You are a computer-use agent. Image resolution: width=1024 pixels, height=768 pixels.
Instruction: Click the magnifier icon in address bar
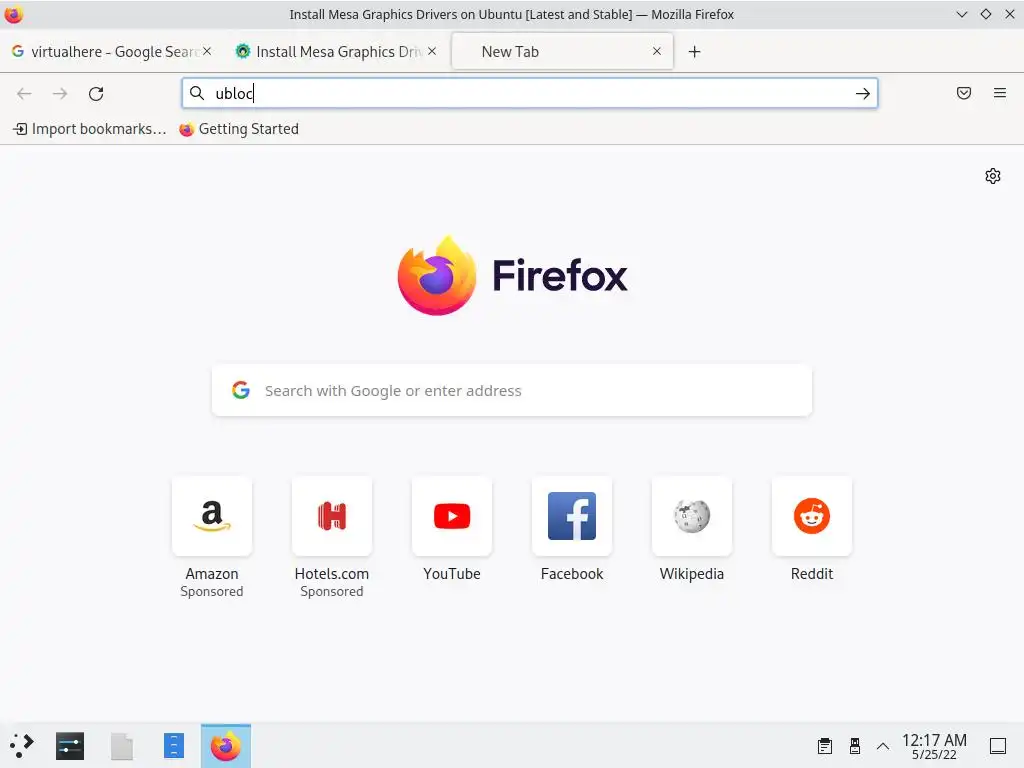197,93
